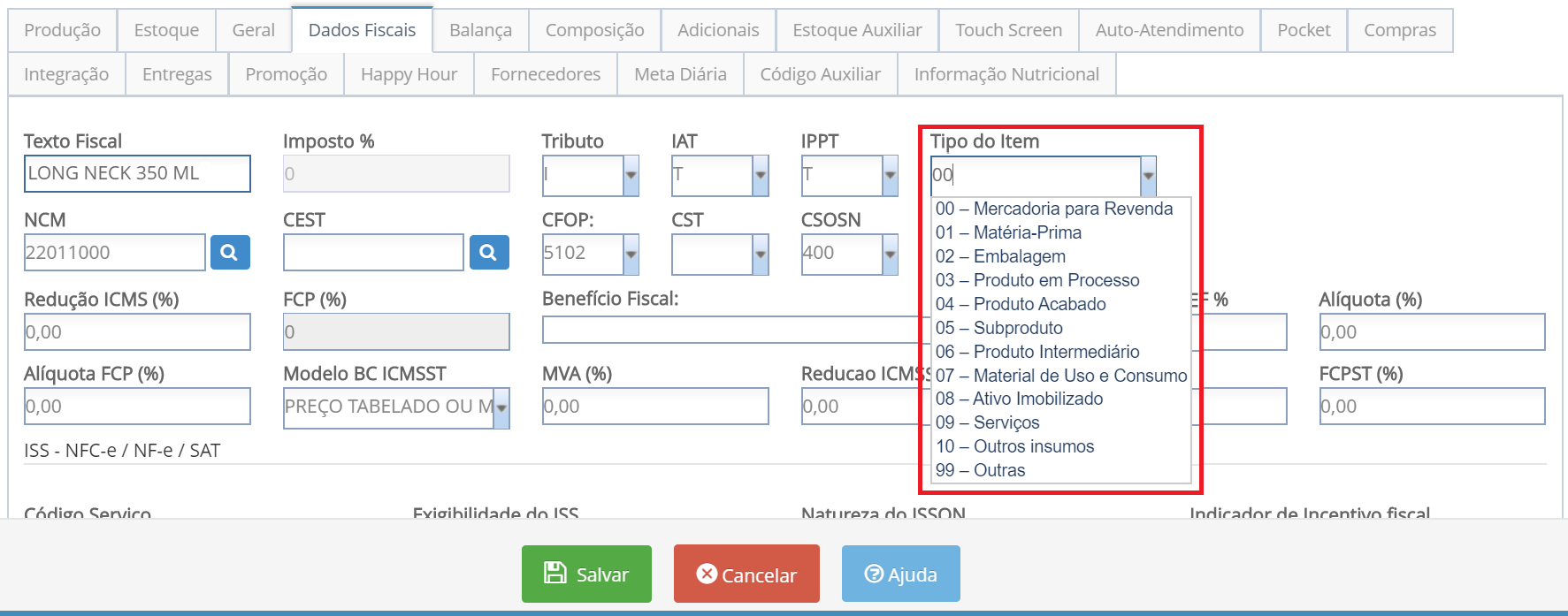Go to the Promoção tab

(287, 74)
